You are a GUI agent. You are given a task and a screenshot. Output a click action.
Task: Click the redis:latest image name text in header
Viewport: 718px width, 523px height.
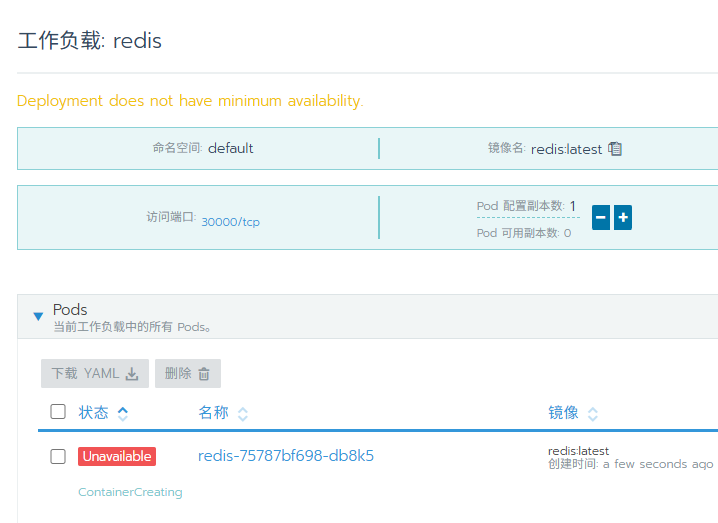(566, 149)
